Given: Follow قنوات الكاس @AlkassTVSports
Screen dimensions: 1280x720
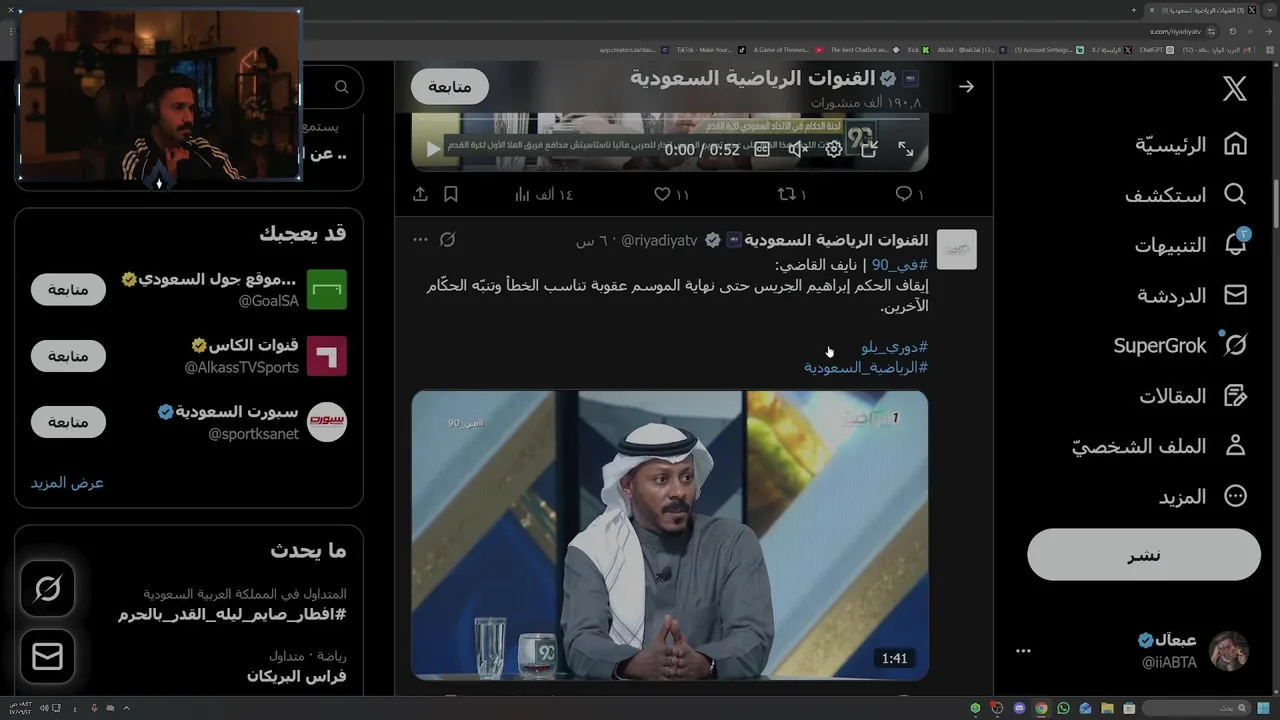Looking at the screenshot, I should pos(68,356).
